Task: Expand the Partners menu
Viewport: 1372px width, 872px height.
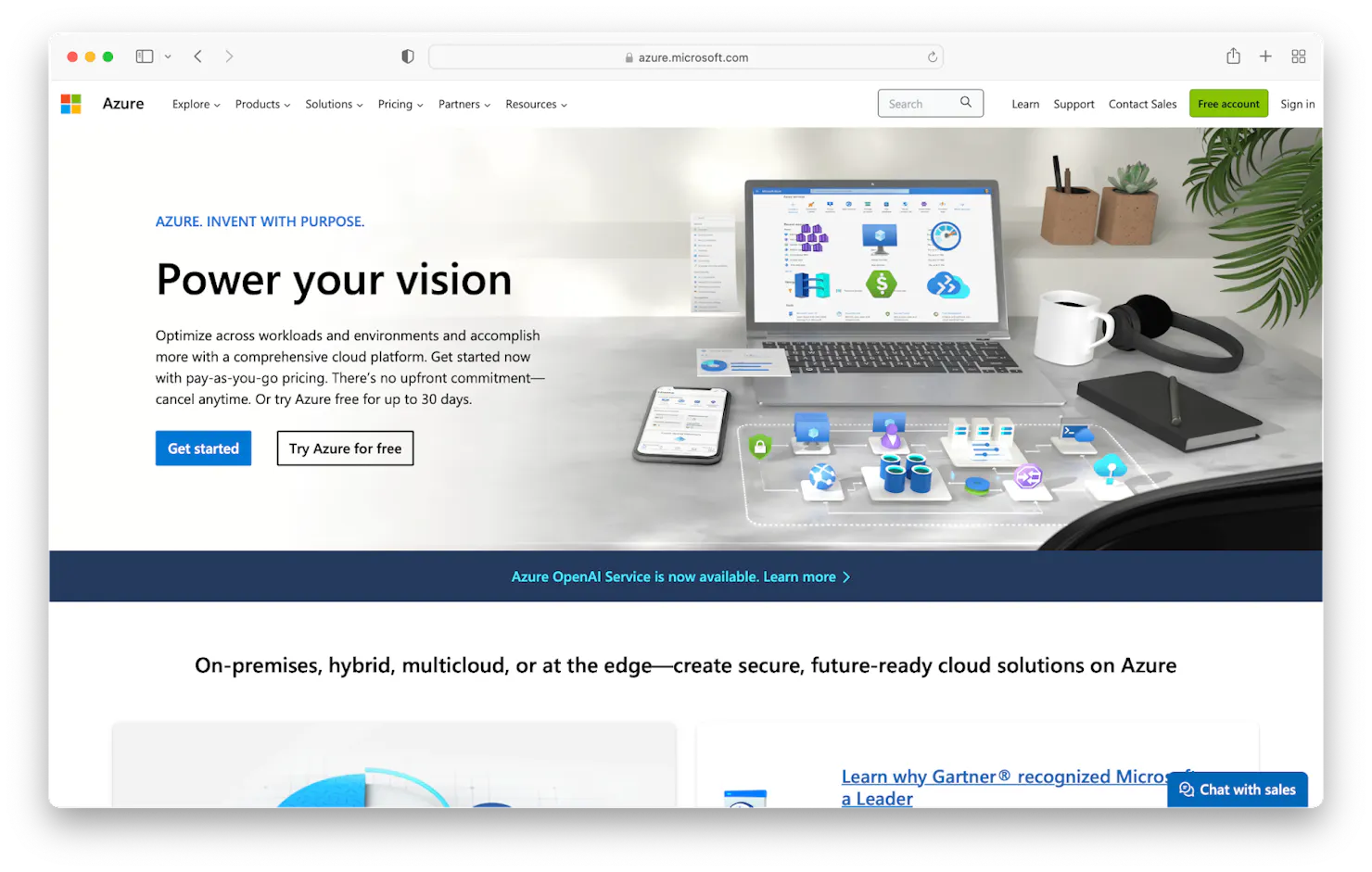Action: (x=464, y=105)
